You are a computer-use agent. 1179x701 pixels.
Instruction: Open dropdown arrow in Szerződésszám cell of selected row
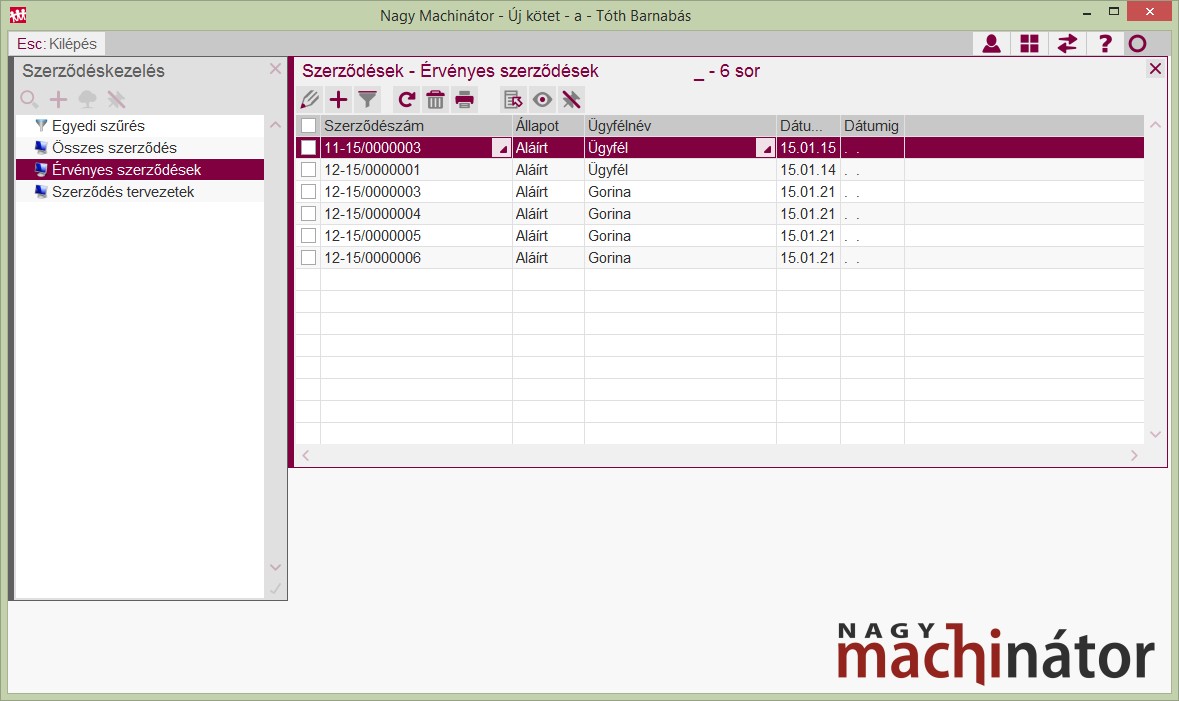(x=502, y=148)
